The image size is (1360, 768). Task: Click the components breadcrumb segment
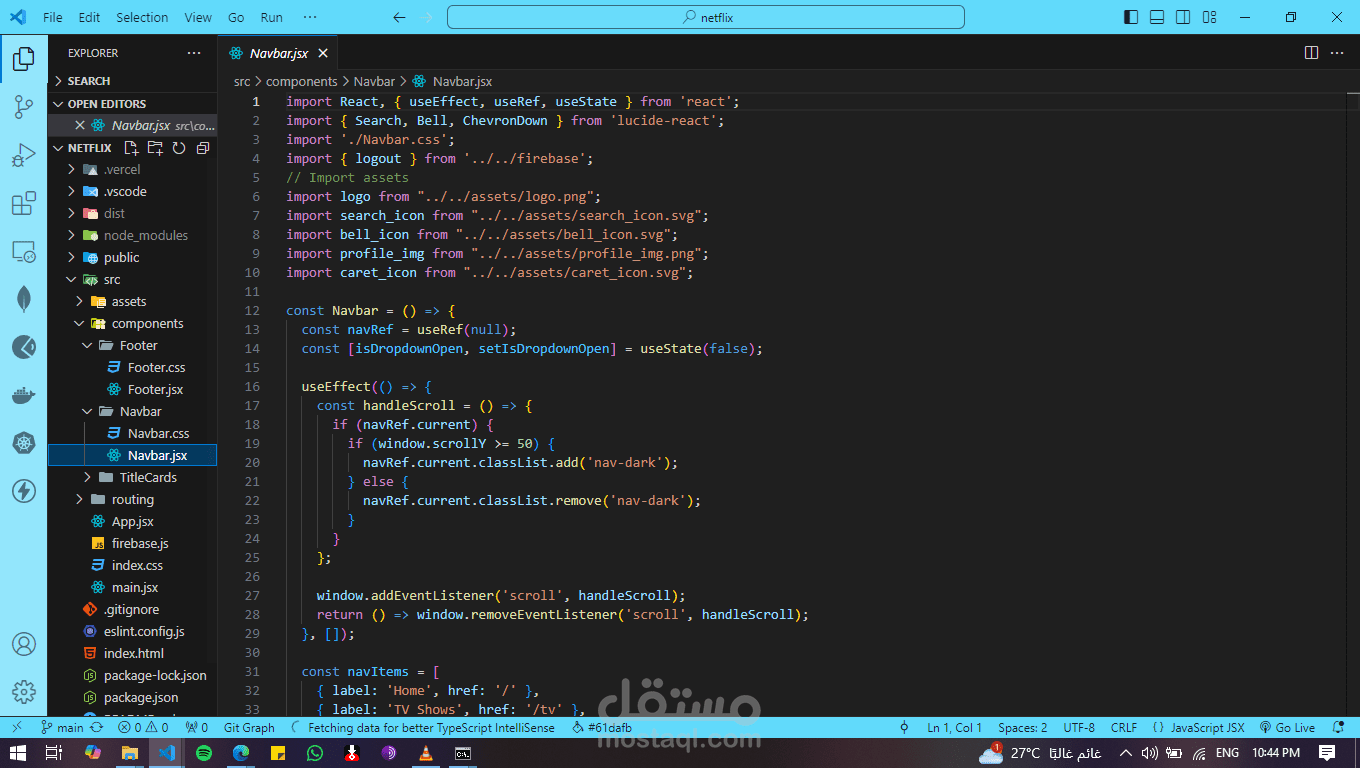pyautogui.click(x=302, y=81)
